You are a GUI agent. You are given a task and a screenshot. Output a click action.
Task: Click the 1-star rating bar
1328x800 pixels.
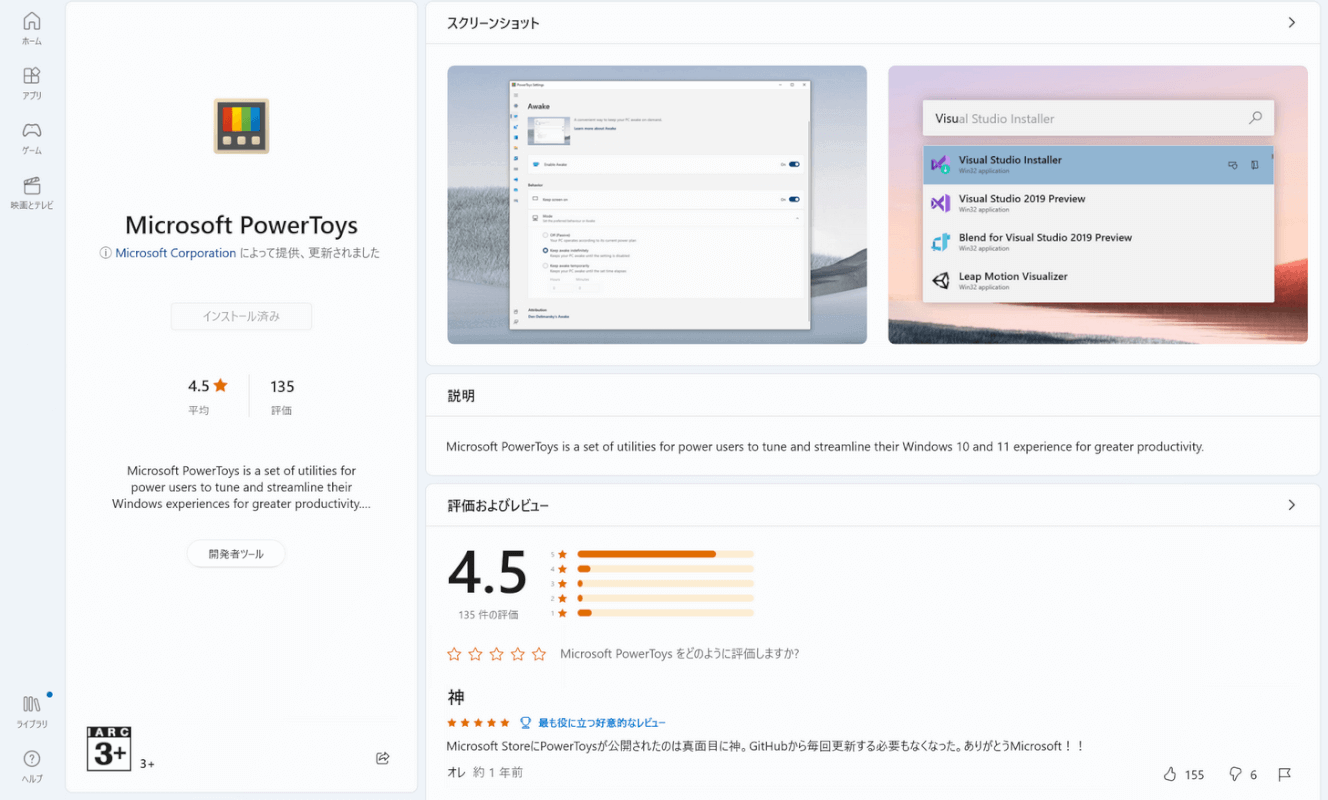coord(665,613)
